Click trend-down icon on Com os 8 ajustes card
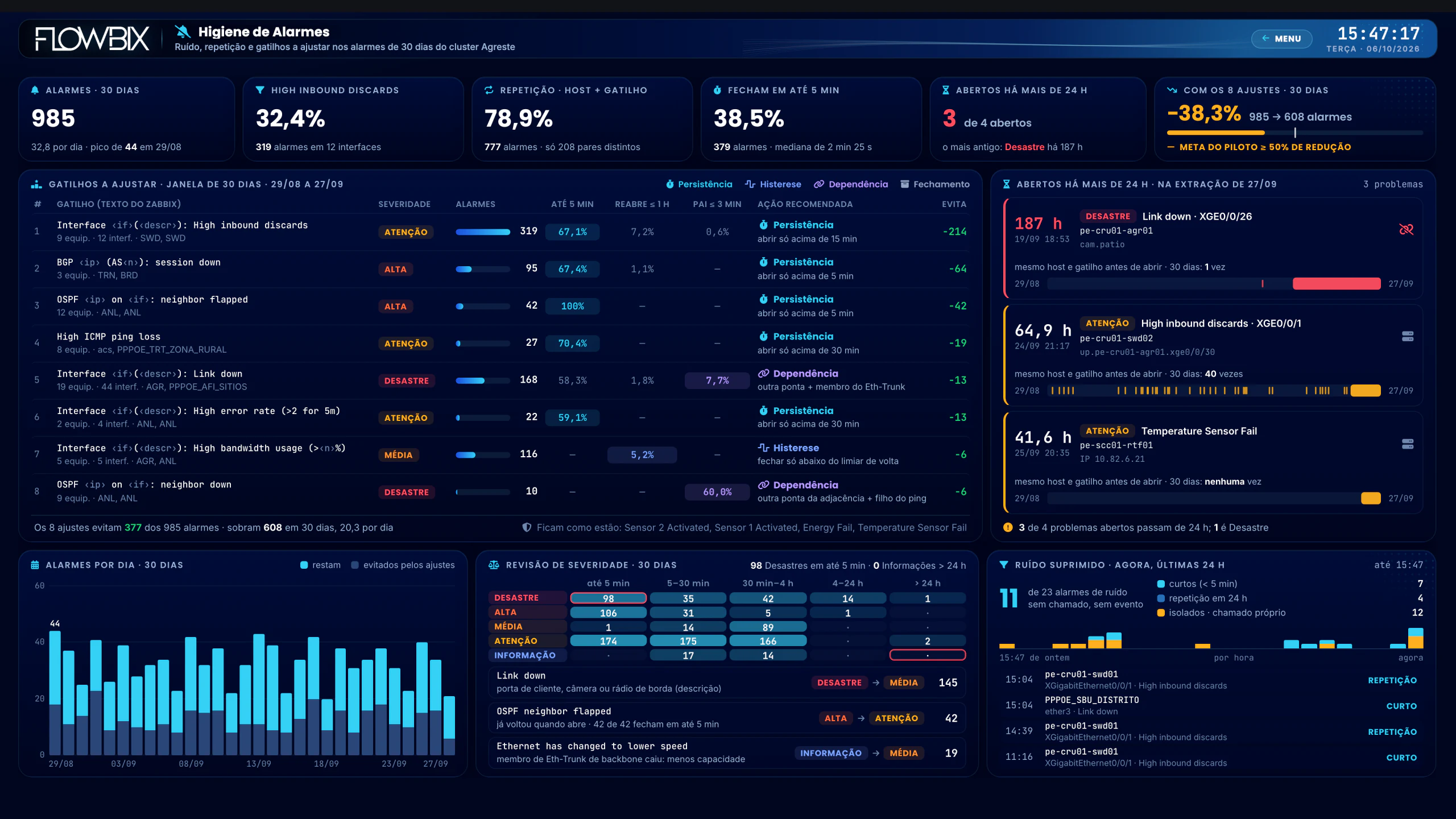The width and height of the screenshot is (1456, 819). pyautogui.click(x=1172, y=90)
